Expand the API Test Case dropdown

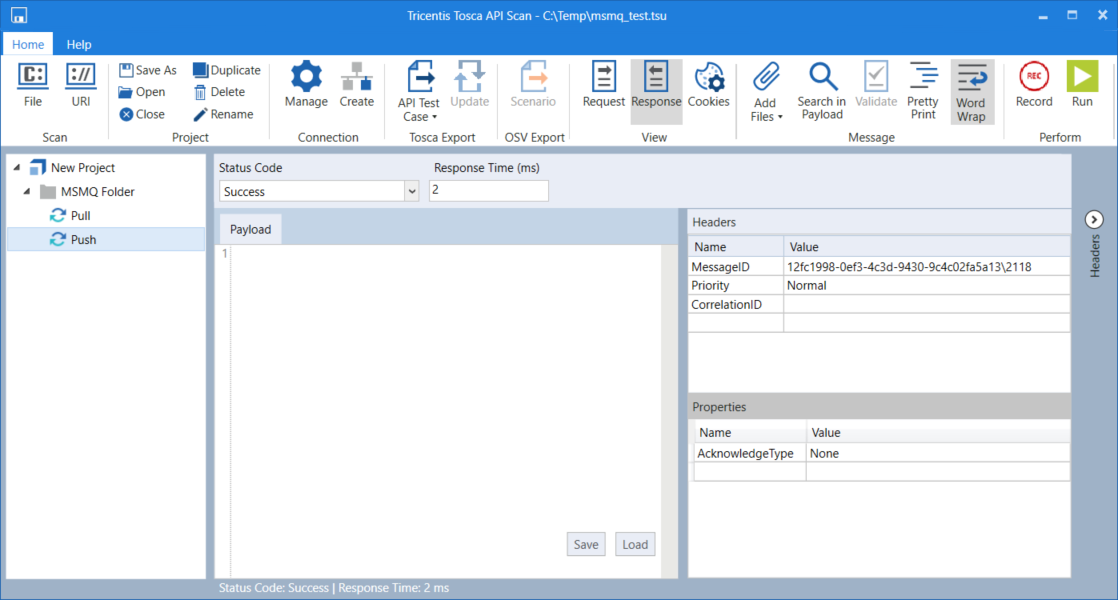point(420,117)
